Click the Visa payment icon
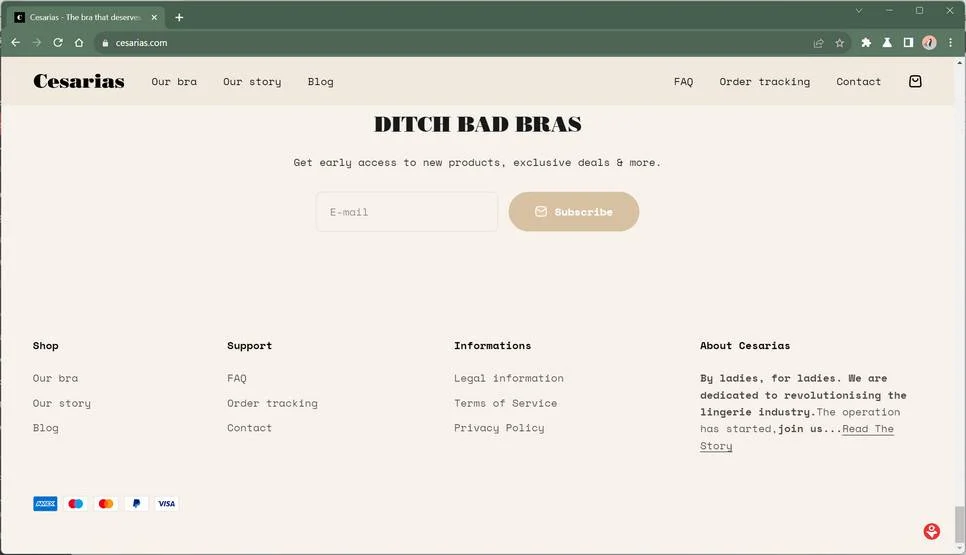The width and height of the screenshot is (966, 555). coord(166,504)
